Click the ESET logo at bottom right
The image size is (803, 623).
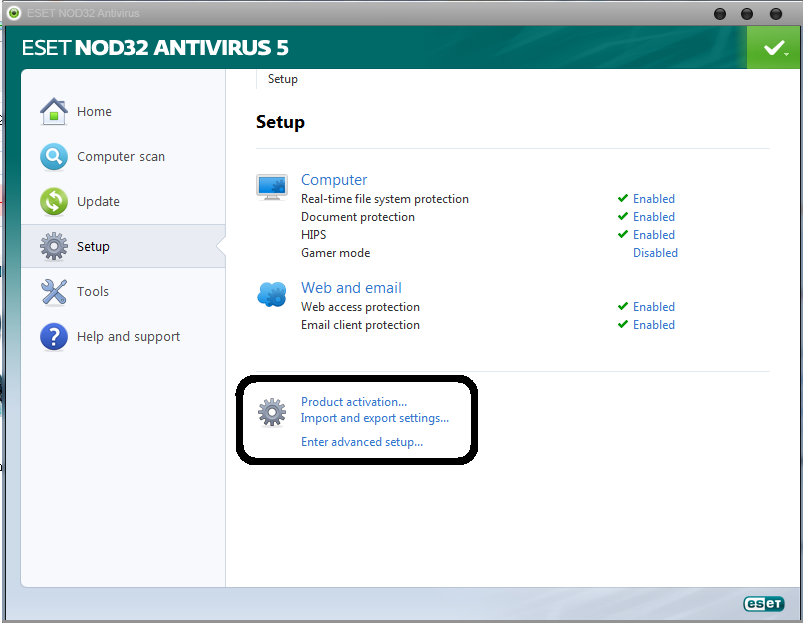click(764, 604)
